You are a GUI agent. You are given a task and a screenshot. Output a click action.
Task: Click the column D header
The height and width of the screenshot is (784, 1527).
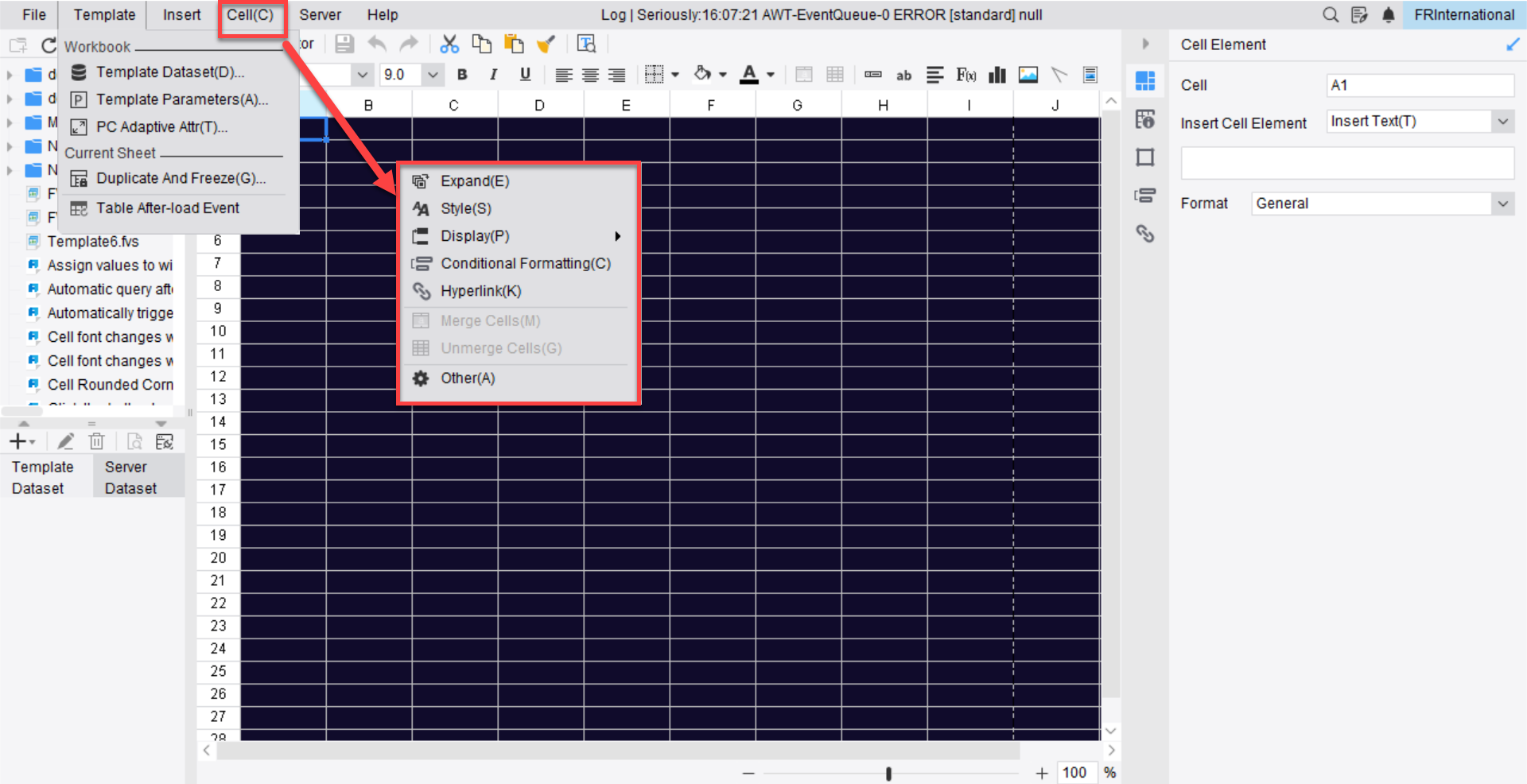[x=539, y=105]
